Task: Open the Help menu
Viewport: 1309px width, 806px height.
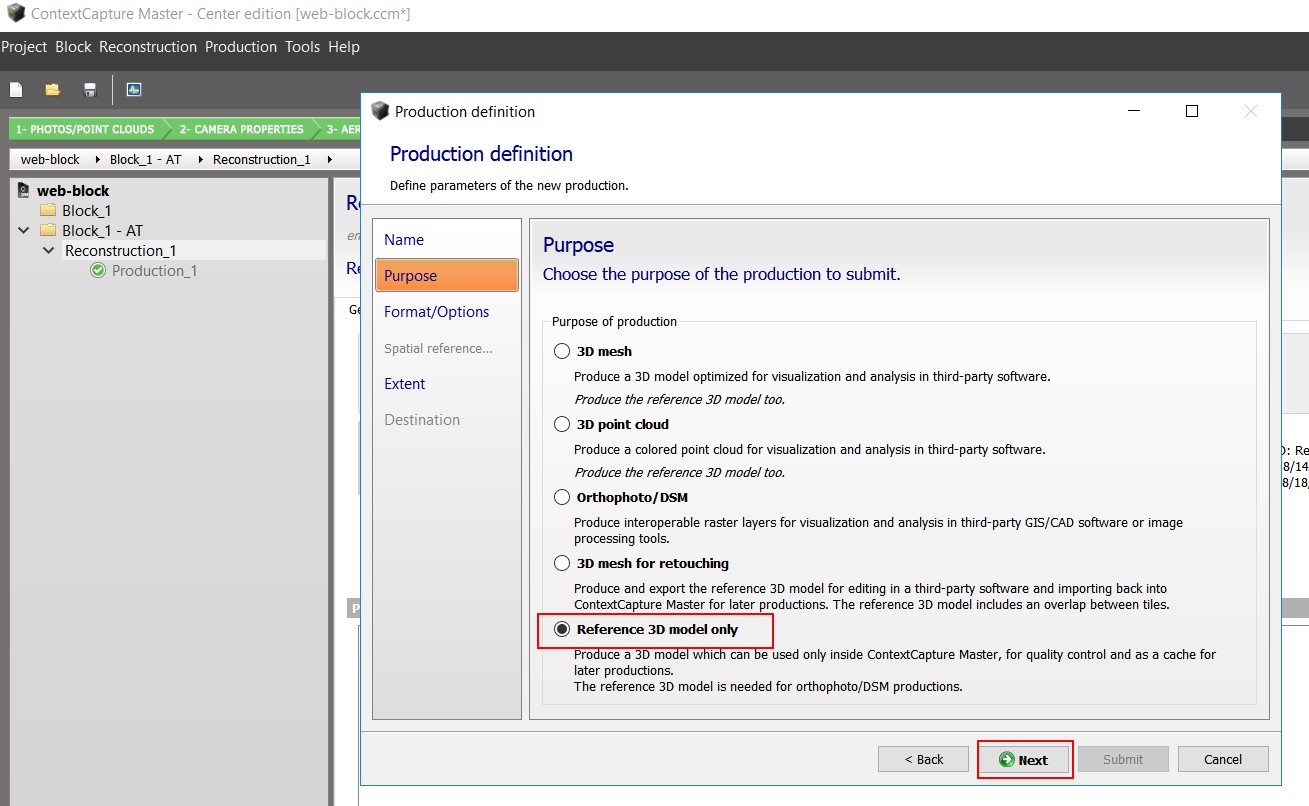Action: click(x=344, y=47)
